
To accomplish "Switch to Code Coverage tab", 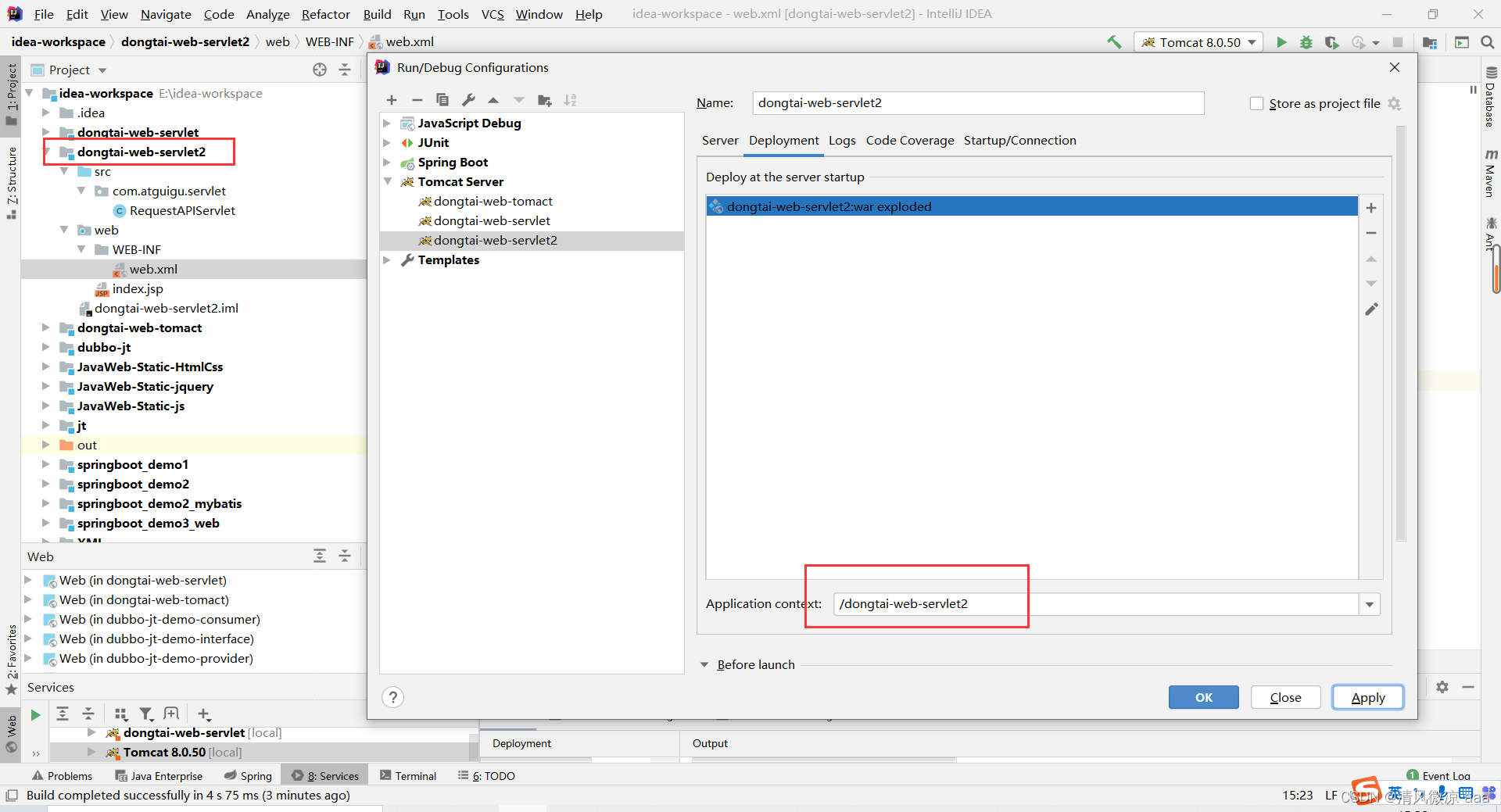I will pos(910,141).
